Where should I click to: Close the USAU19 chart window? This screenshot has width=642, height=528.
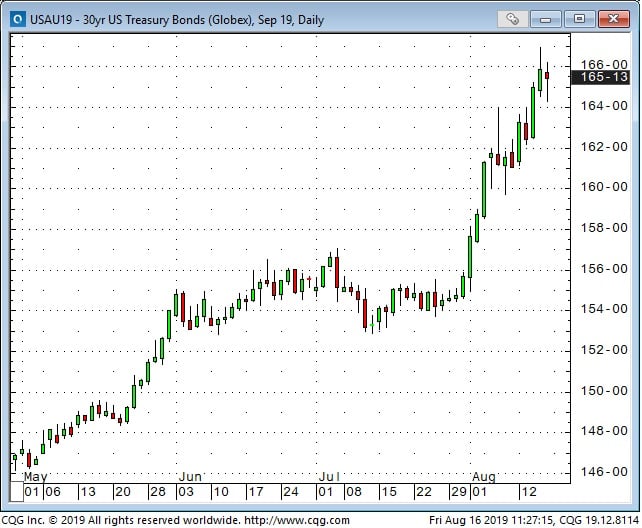(613, 19)
